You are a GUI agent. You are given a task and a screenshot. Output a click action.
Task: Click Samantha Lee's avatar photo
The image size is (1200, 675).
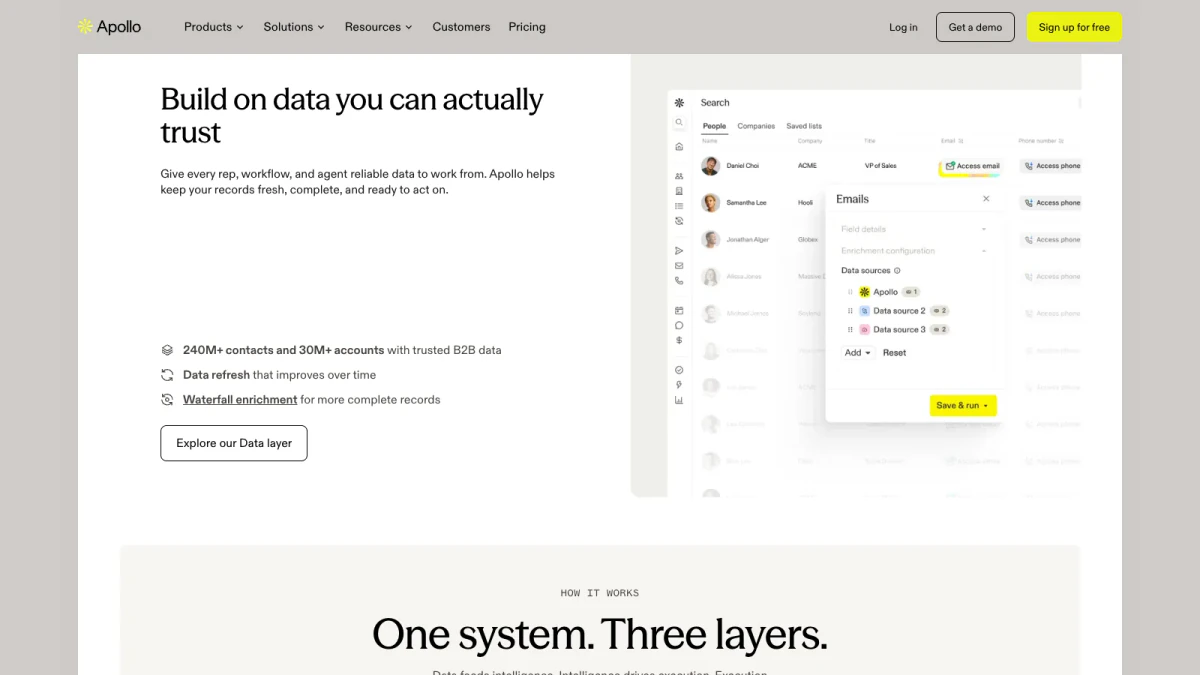[710, 203]
